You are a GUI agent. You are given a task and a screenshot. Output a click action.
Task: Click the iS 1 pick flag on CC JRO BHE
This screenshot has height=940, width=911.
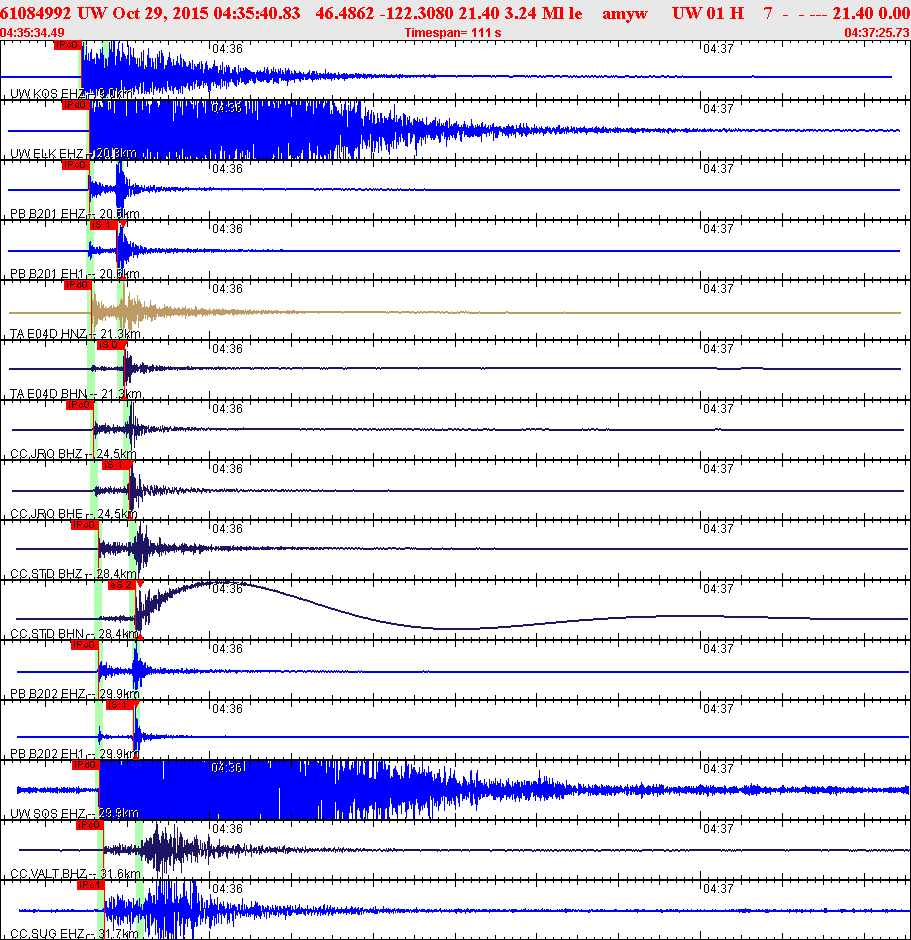click(x=115, y=465)
